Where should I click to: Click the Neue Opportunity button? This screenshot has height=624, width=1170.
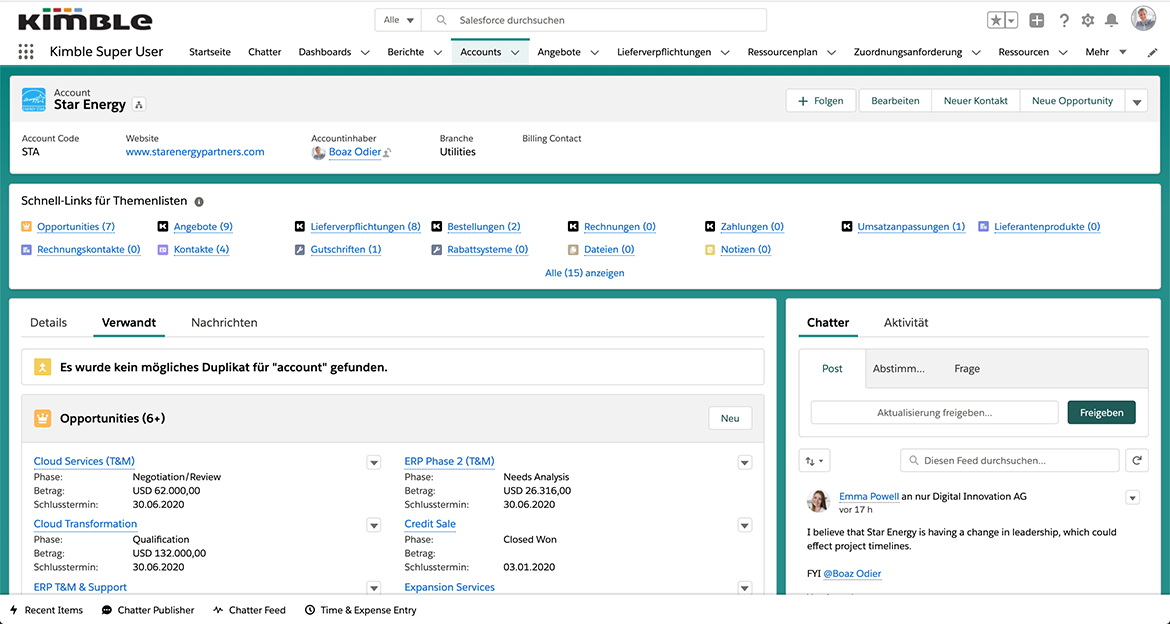point(1072,101)
